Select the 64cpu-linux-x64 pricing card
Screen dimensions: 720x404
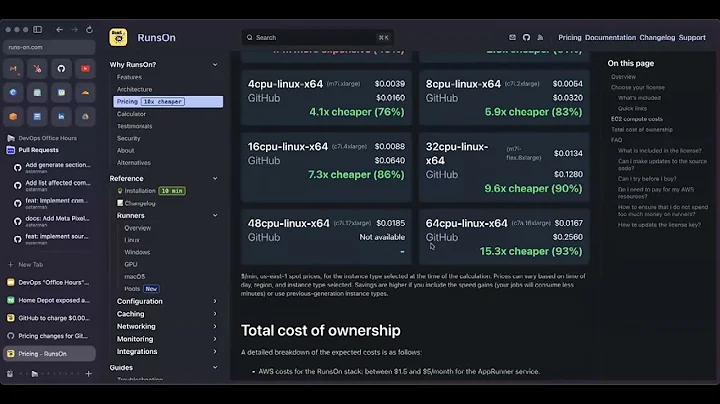click(x=504, y=237)
